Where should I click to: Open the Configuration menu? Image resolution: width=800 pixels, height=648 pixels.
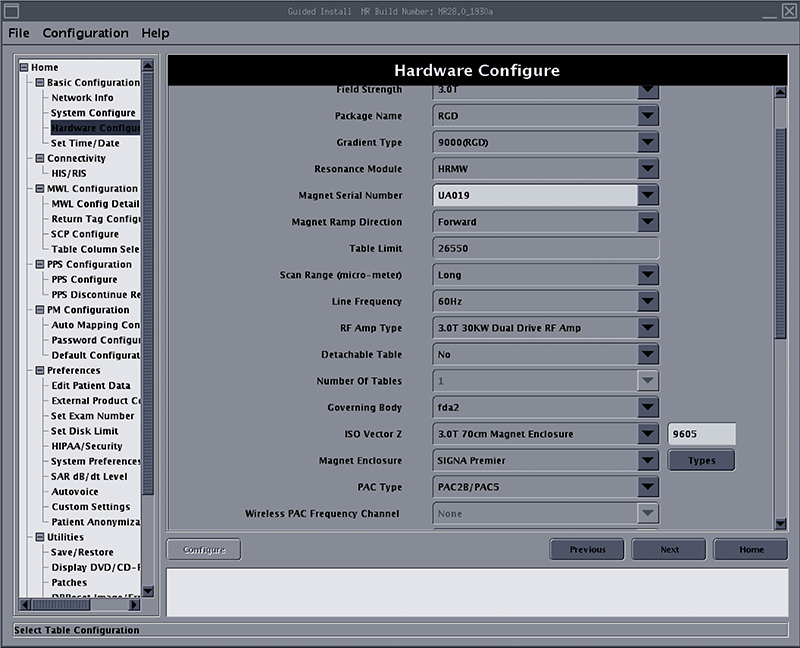[x=85, y=33]
